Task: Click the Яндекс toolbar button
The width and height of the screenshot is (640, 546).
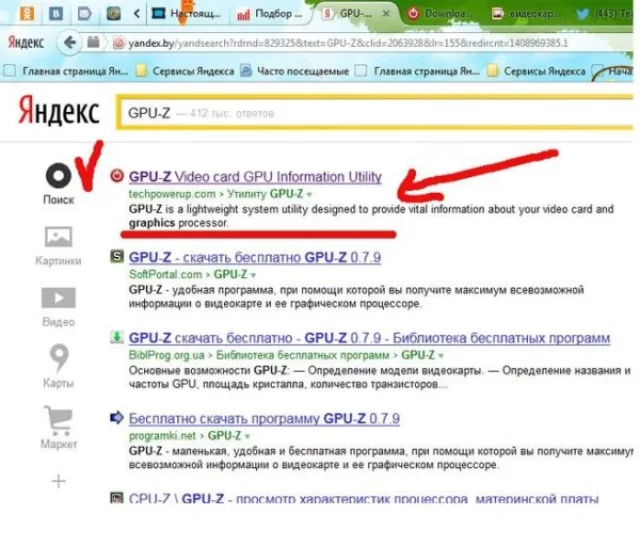Action: pyautogui.click(x=26, y=42)
